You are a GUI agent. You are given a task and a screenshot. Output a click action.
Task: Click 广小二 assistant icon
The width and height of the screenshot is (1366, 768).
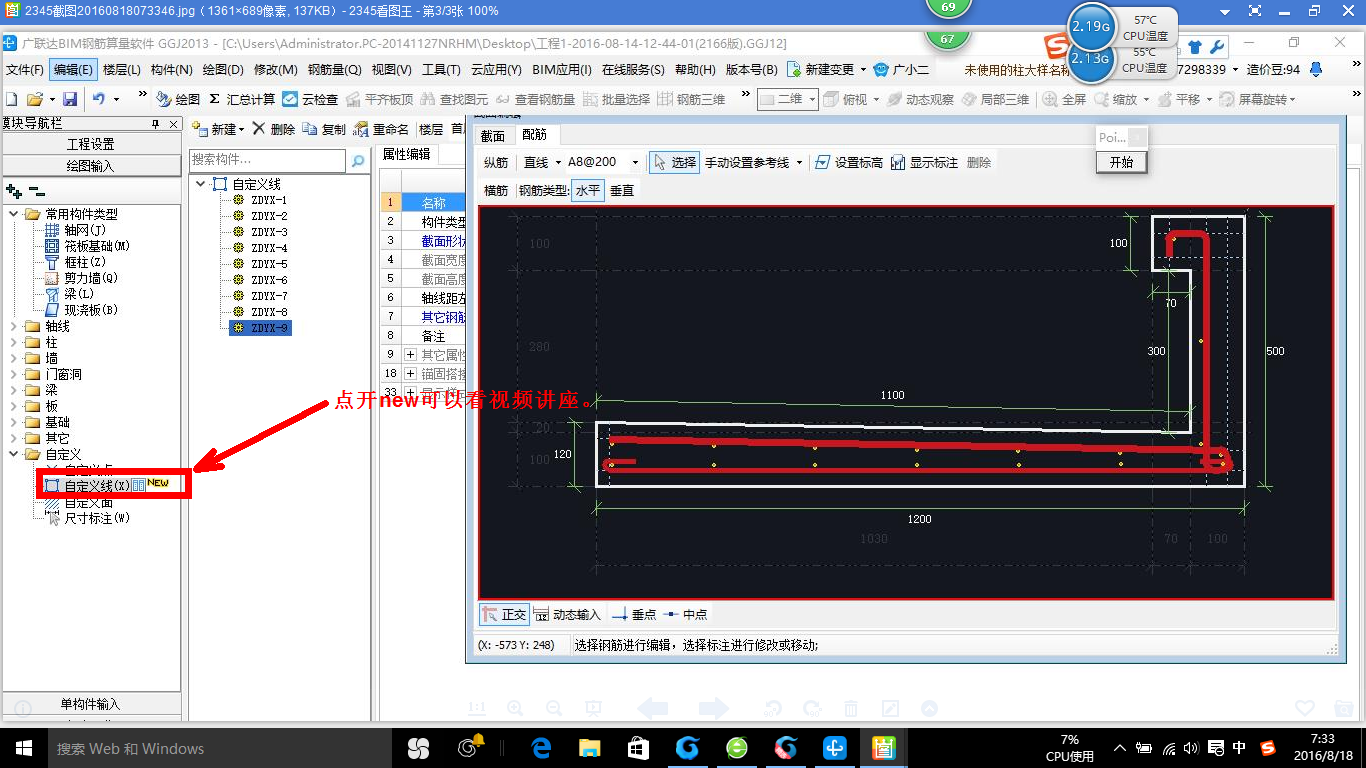pyautogui.click(x=901, y=69)
